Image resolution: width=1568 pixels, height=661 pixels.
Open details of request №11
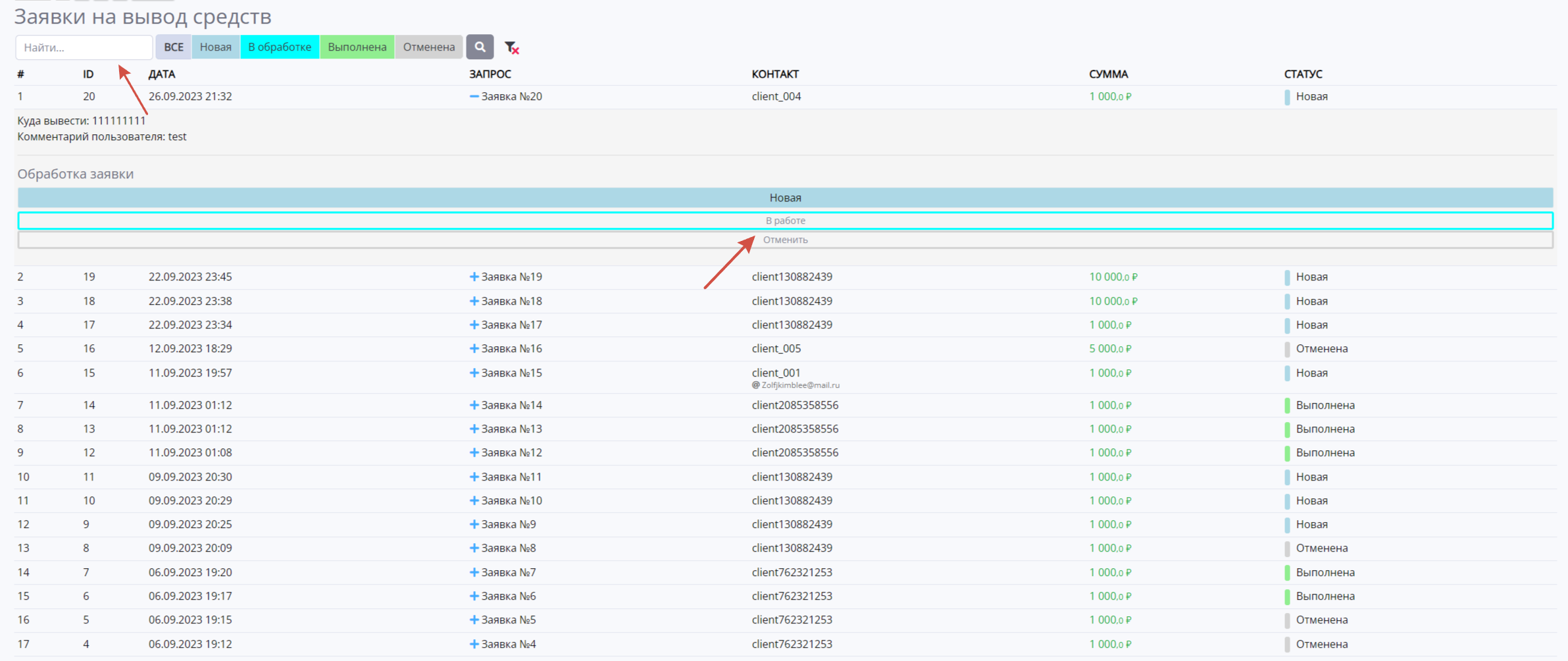pos(474,477)
